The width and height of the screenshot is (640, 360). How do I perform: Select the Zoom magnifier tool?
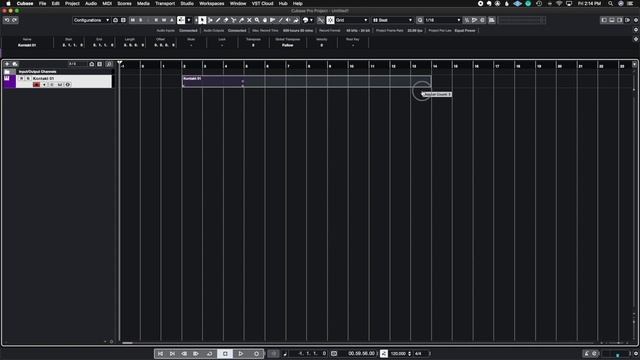(257, 20)
